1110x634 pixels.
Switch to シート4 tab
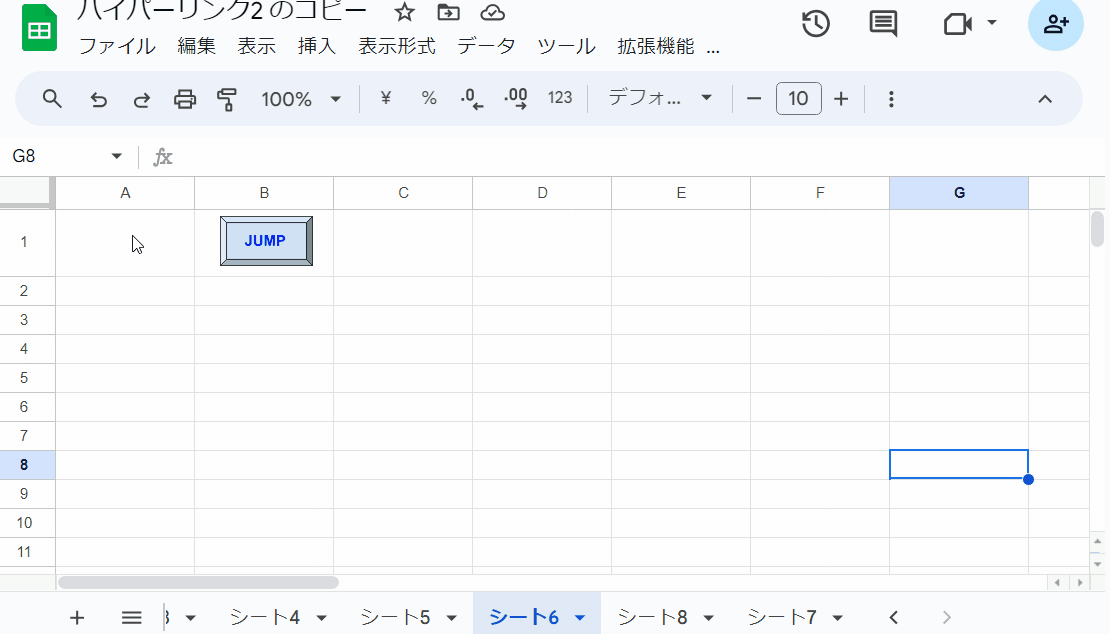[x=265, y=617]
